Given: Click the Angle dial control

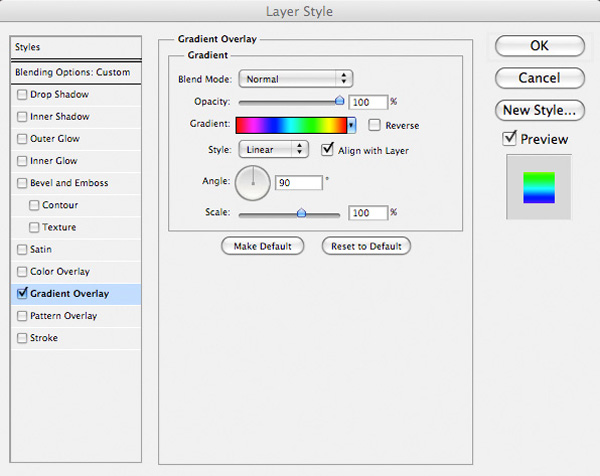Looking at the screenshot, I should 253,183.
